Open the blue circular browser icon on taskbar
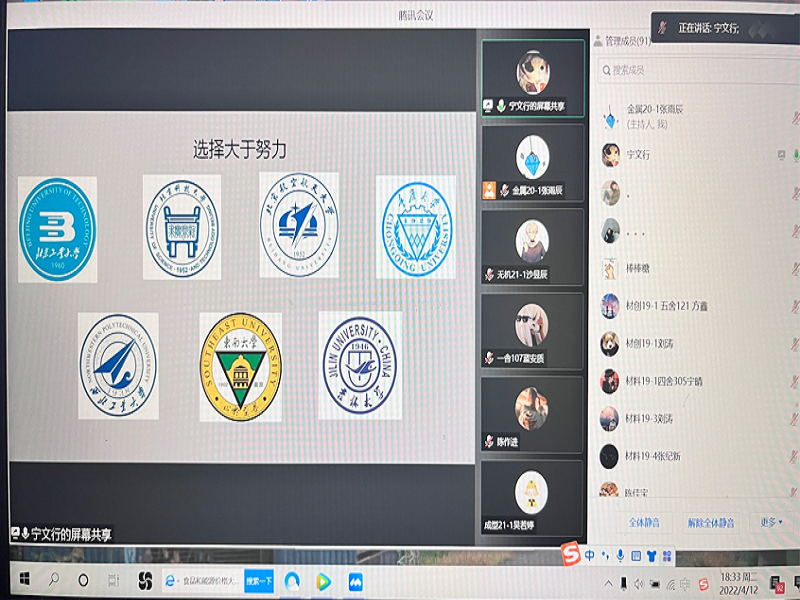 pyautogui.click(x=292, y=582)
